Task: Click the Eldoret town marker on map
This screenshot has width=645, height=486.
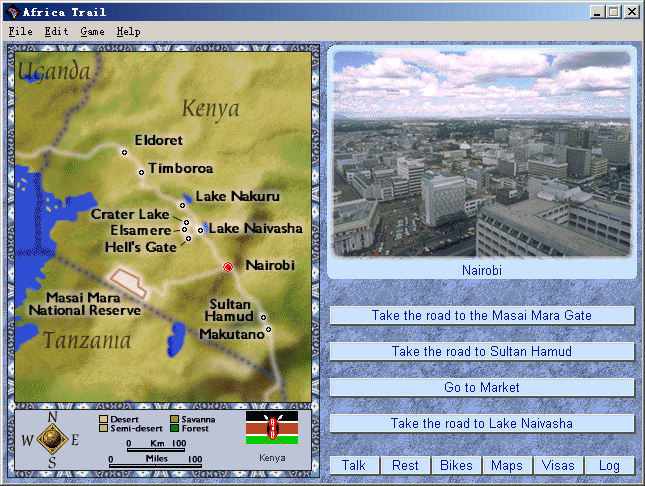Action: coord(124,153)
